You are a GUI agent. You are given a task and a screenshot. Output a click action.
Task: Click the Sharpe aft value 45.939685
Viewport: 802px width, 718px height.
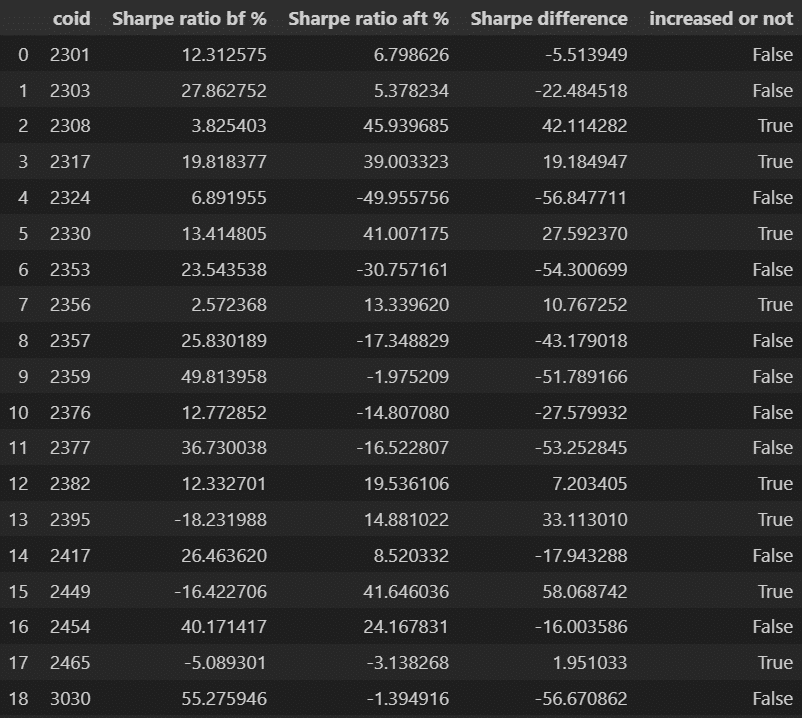point(399,126)
